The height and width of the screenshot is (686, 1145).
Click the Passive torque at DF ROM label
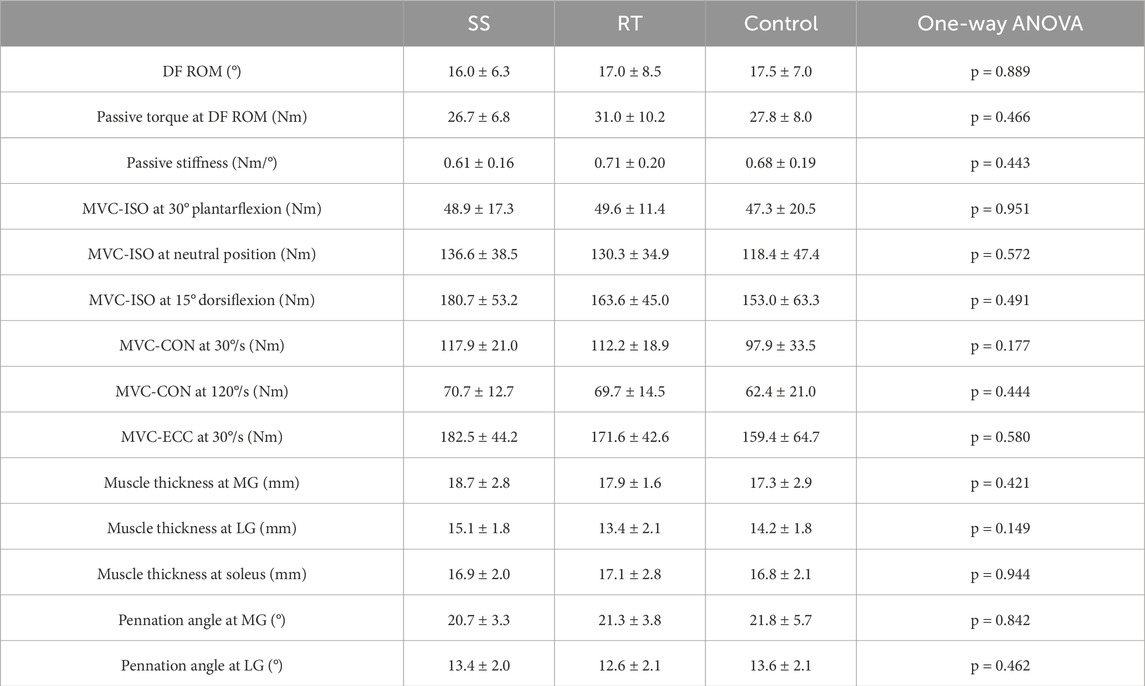click(x=202, y=117)
